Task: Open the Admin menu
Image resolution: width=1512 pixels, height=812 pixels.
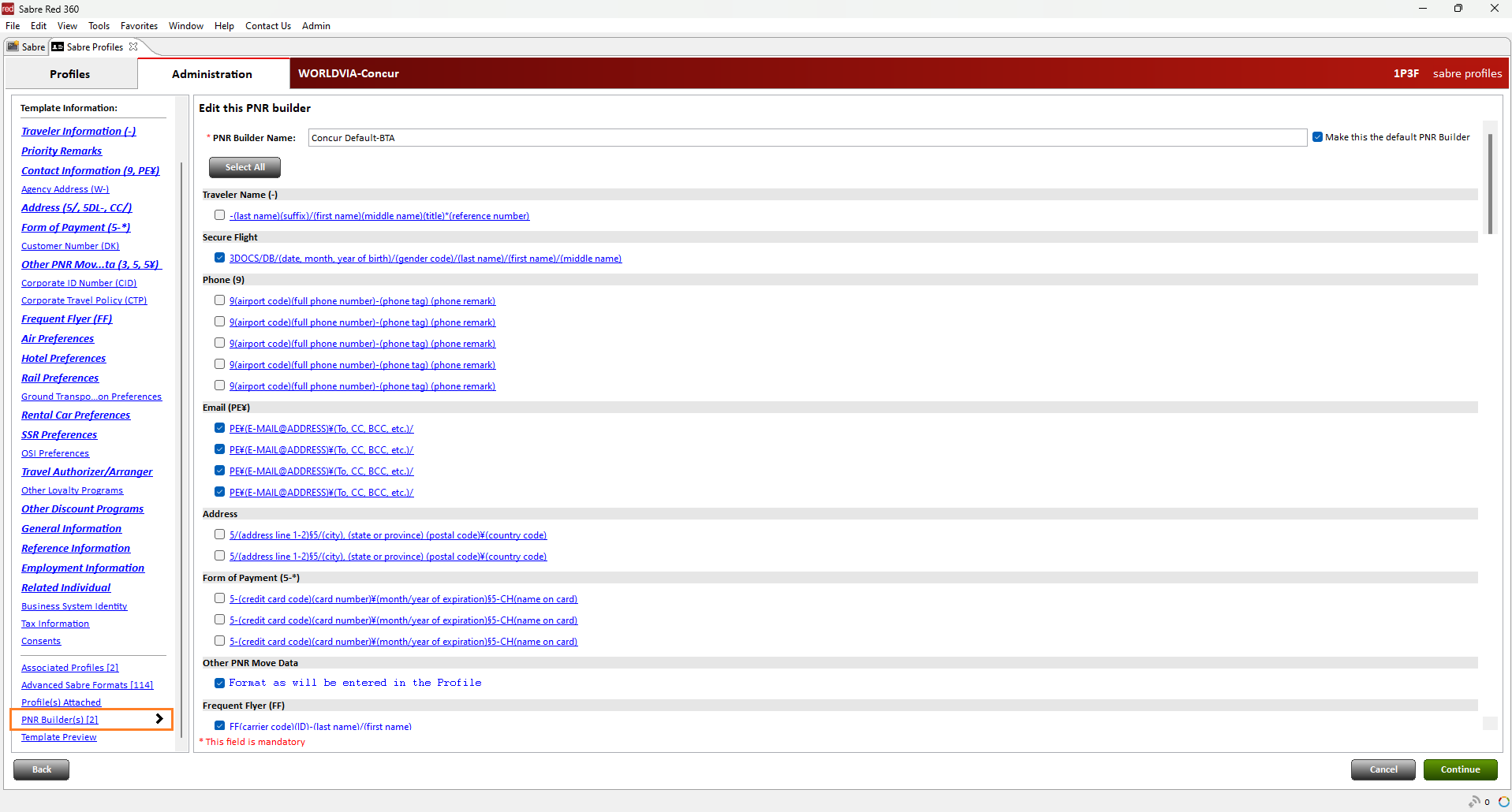Action: click(x=315, y=26)
